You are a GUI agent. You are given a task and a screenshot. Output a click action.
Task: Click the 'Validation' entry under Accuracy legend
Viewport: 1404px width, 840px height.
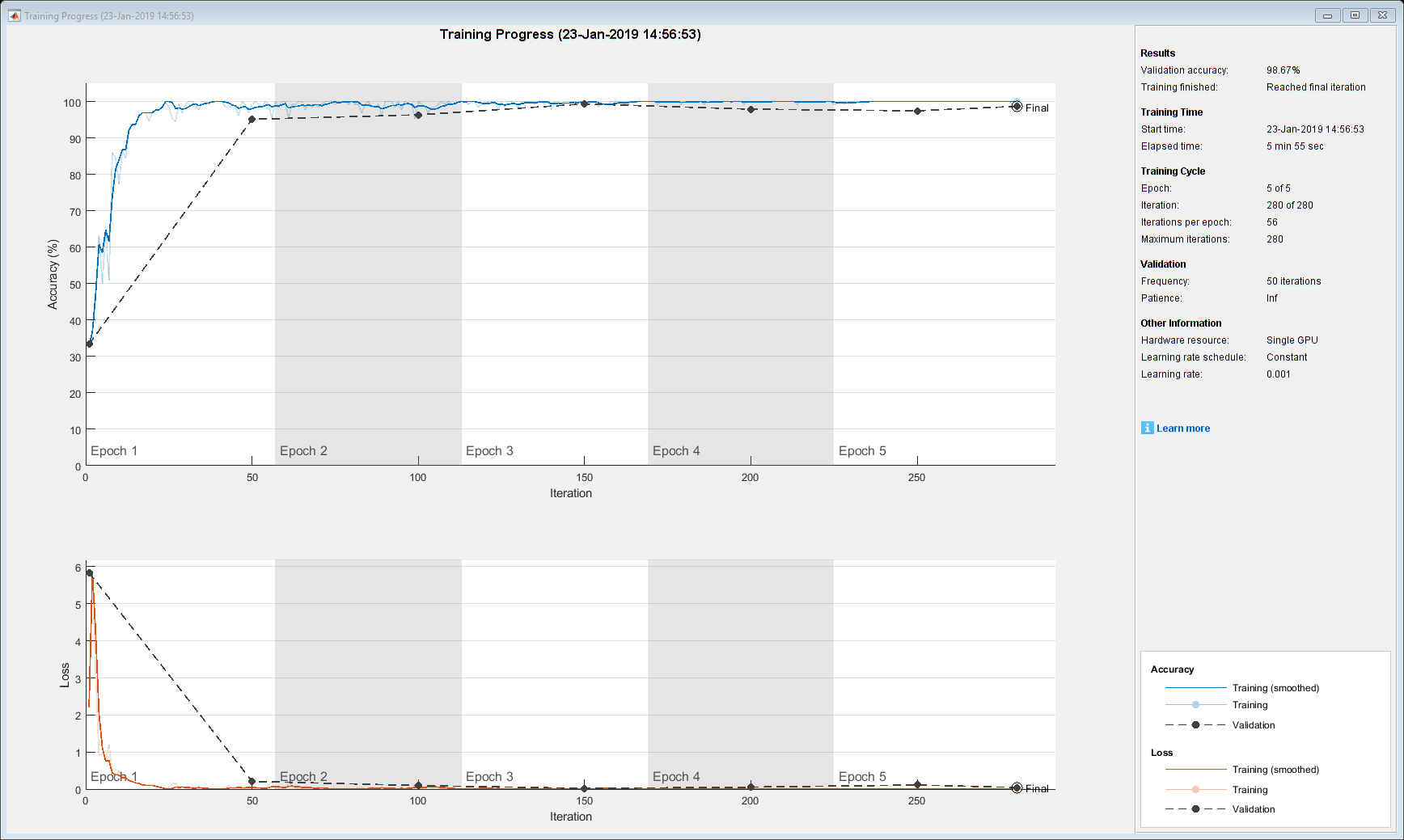pyautogui.click(x=1254, y=725)
